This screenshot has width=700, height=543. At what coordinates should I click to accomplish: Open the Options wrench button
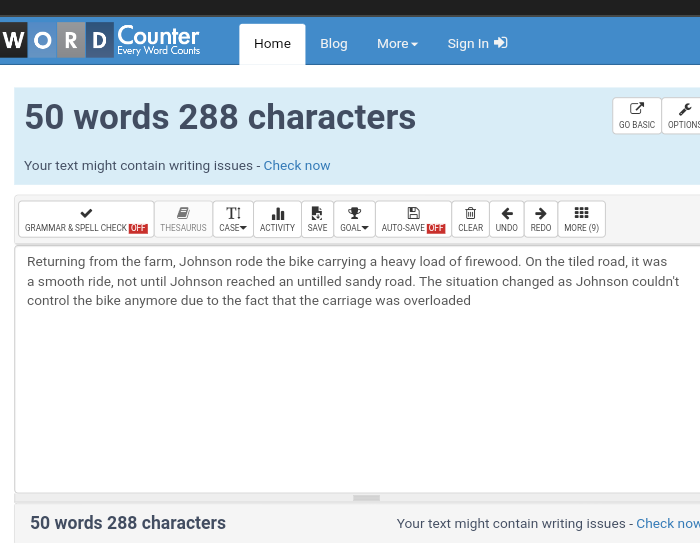point(683,116)
